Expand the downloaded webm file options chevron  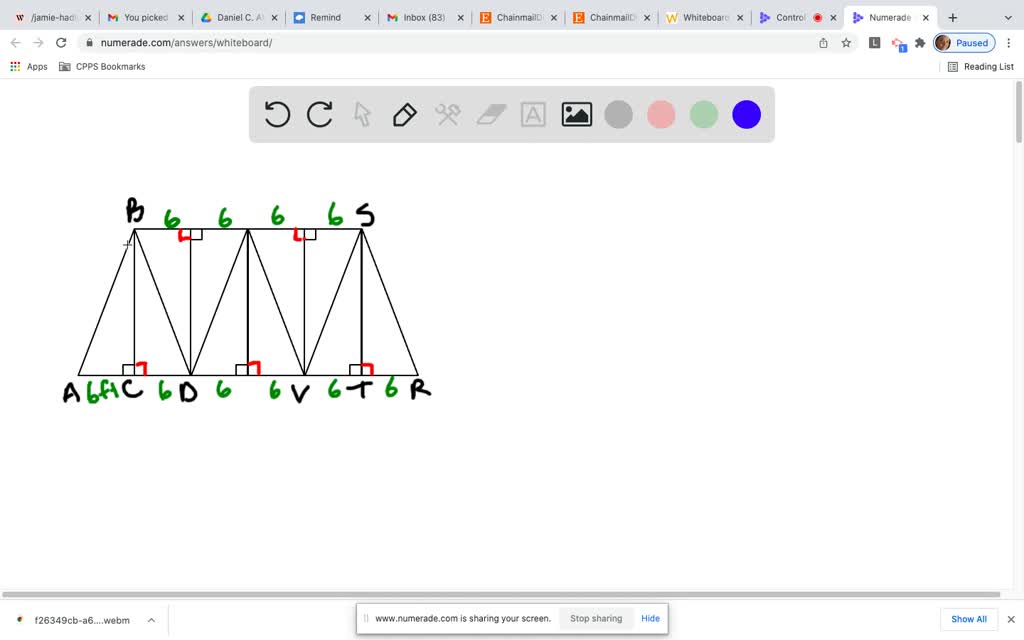coord(151,619)
